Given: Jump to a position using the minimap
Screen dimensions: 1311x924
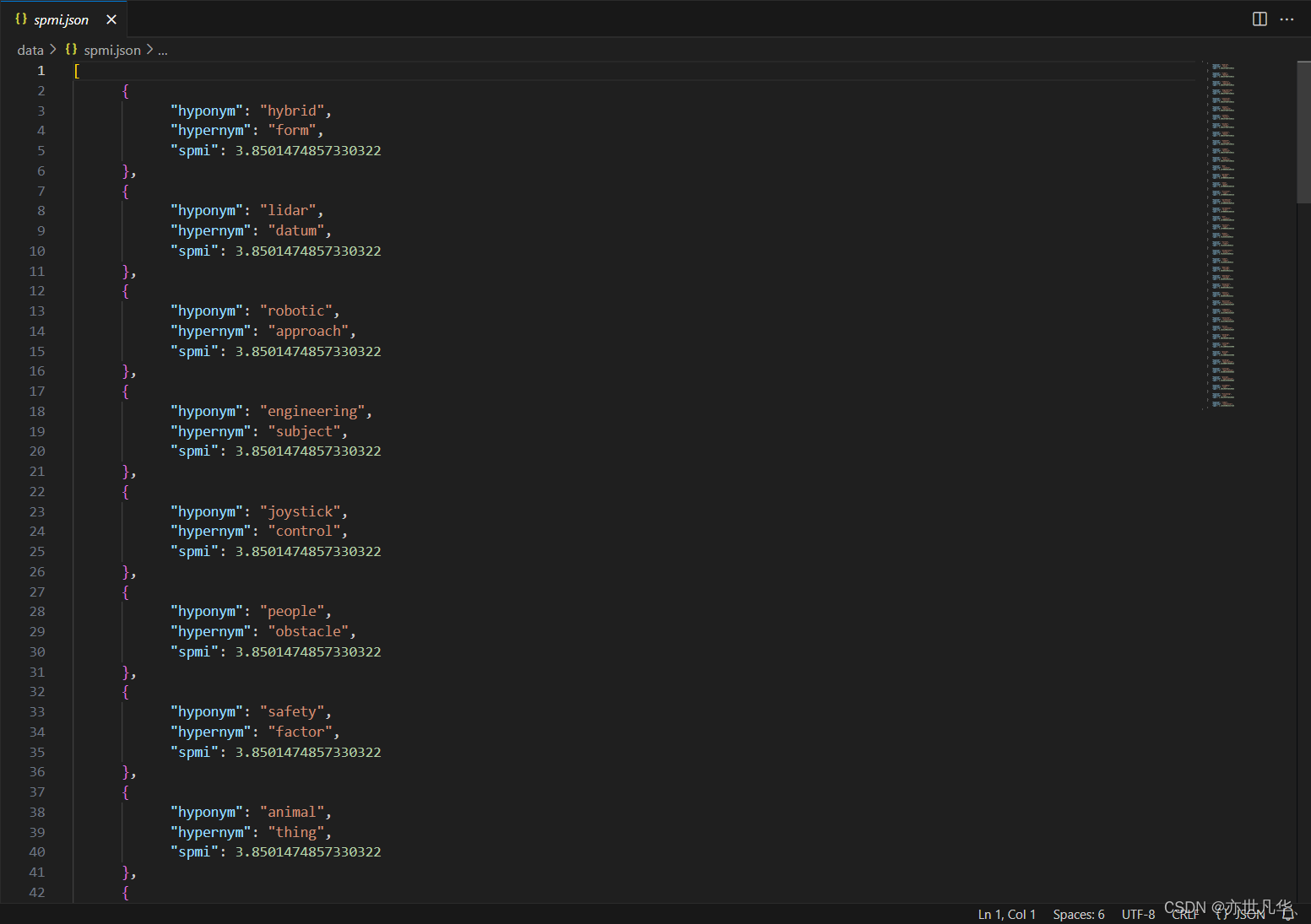Looking at the screenshot, I should (x=1223, y=235).
